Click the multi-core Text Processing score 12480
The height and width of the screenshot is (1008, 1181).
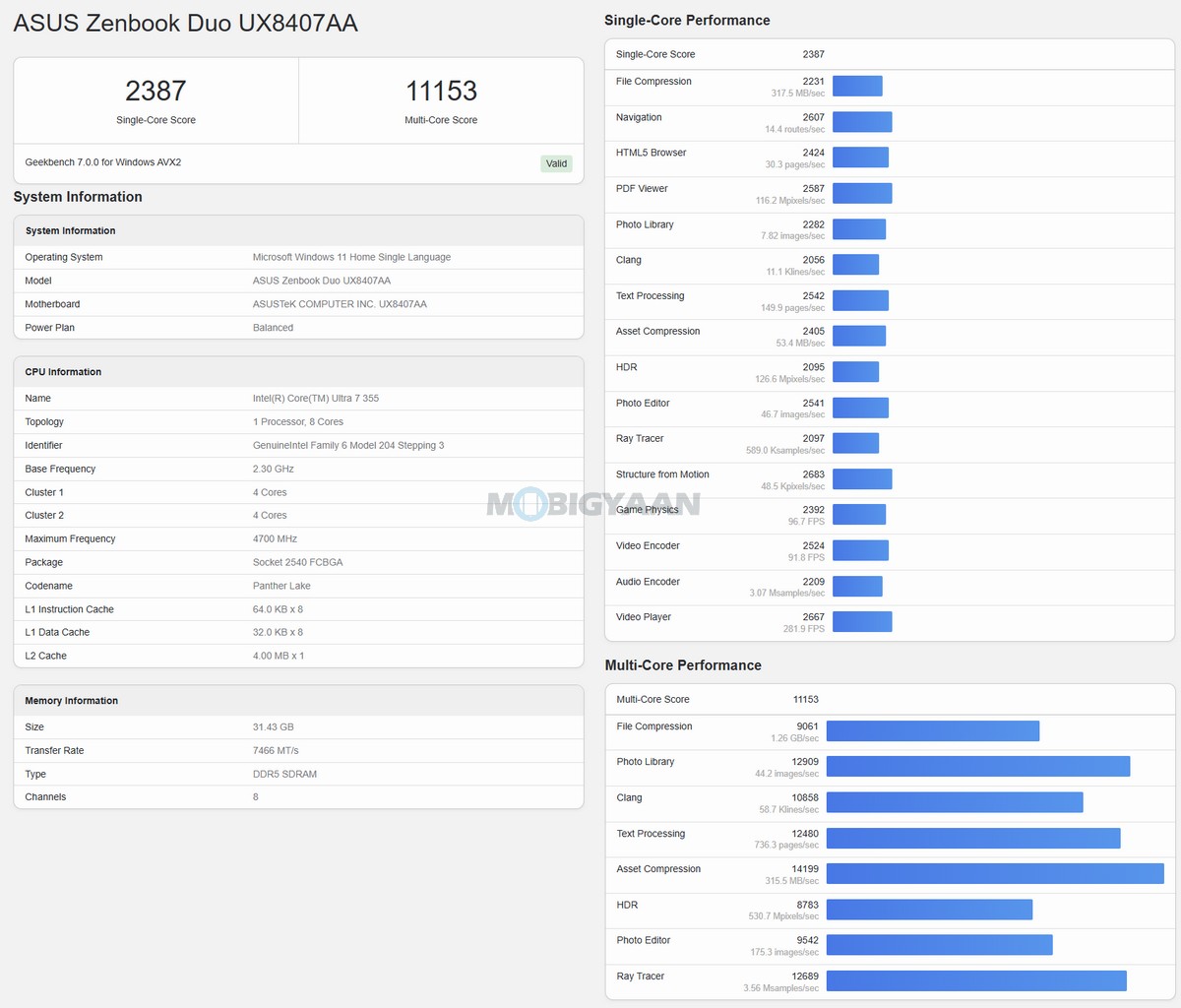pos(805,834)
